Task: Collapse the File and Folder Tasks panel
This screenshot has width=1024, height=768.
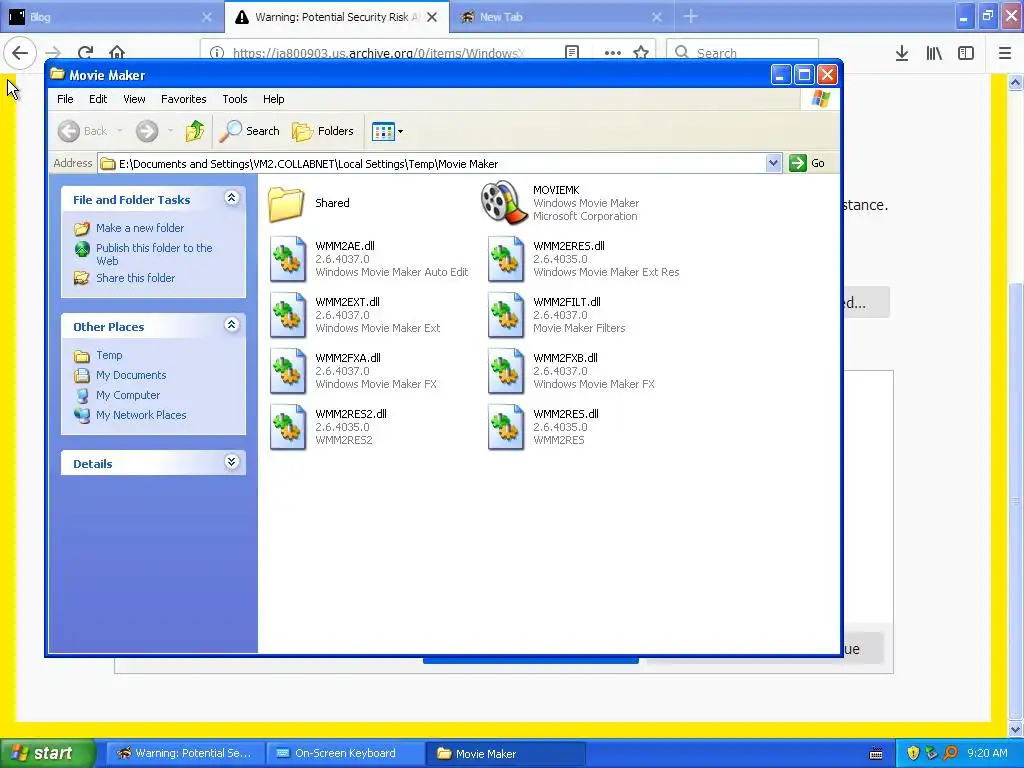Action: [232, 198]
